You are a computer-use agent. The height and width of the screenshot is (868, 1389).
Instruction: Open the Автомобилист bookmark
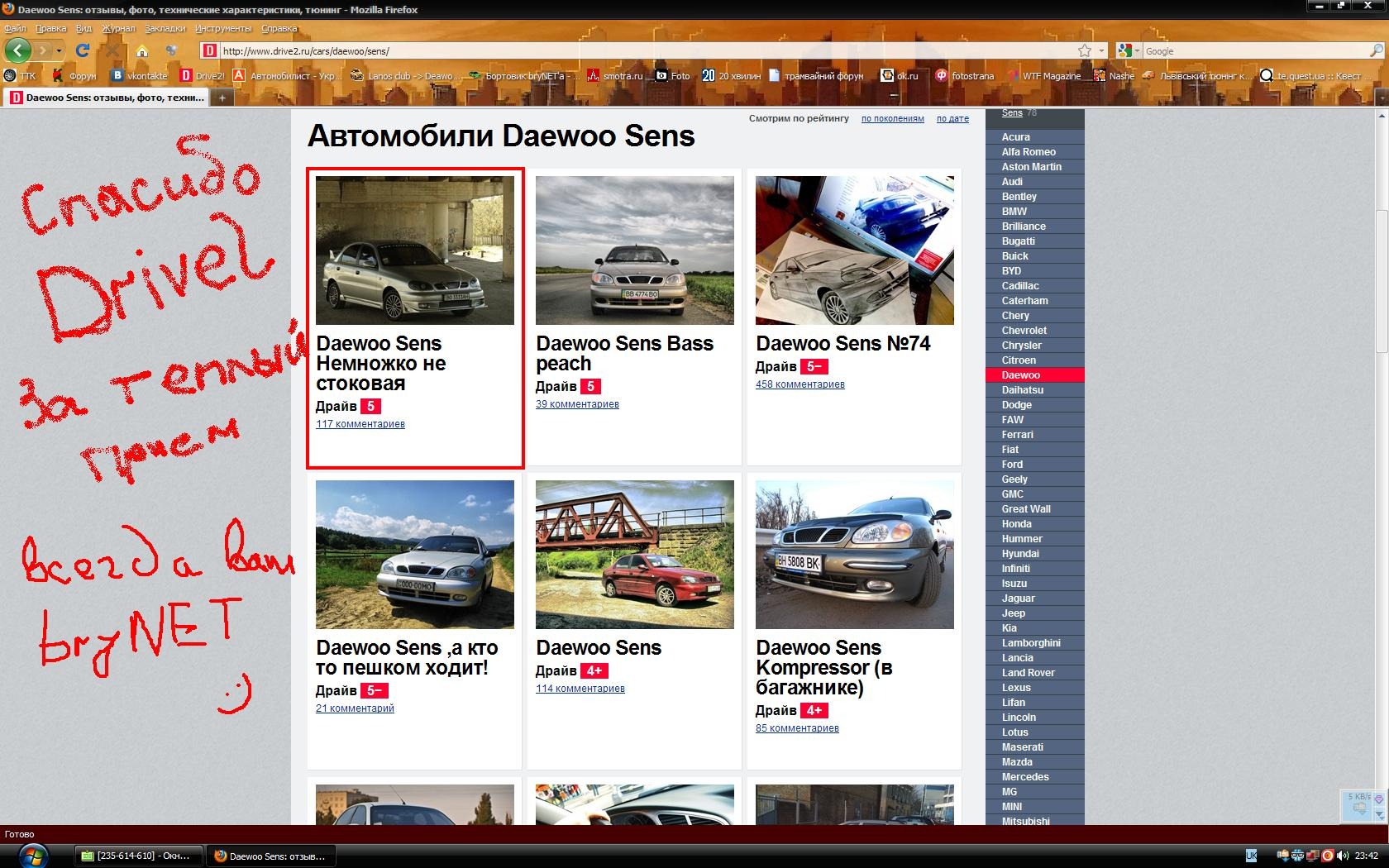pyautogui.click(x=286, y=76)
